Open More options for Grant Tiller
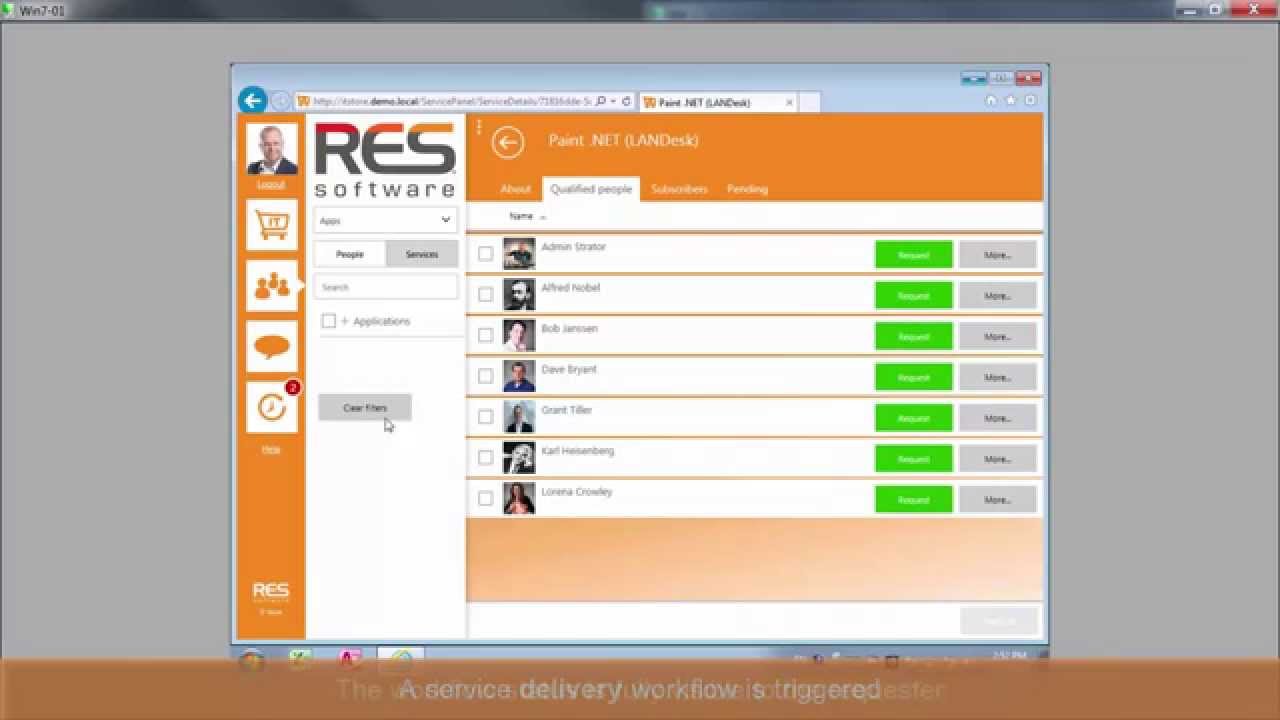Viewport: 1280px width, 720px height. [997, 418]
